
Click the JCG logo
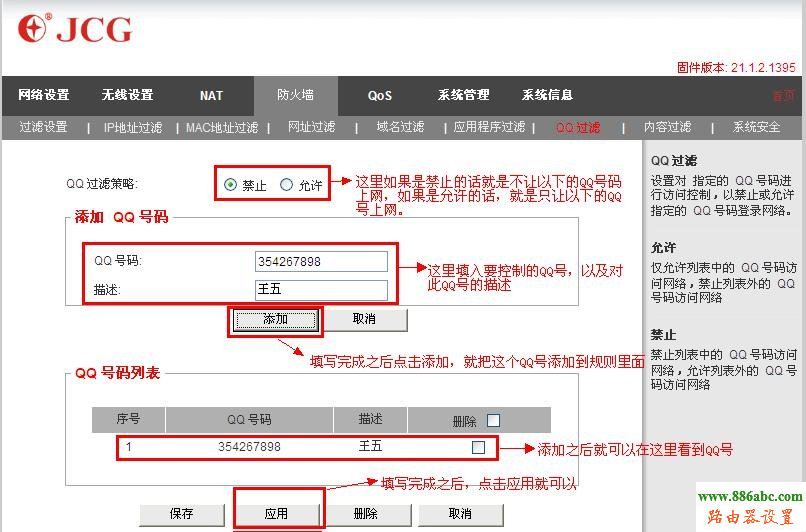pyautogui.click(x=75, y=28)
